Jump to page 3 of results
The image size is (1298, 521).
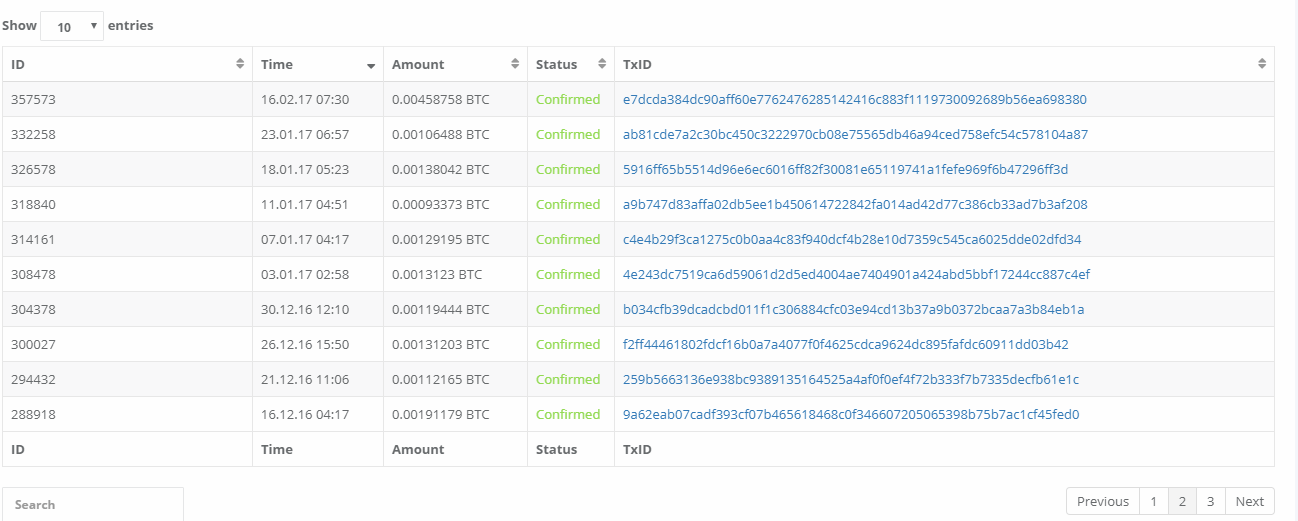[1210, 501]
